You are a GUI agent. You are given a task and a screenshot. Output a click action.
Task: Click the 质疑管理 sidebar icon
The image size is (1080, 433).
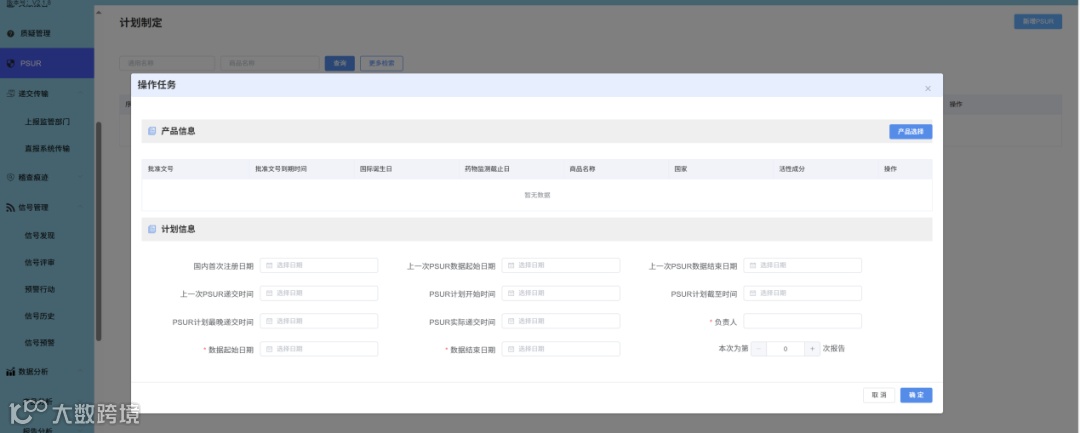(x=10, y=33)
